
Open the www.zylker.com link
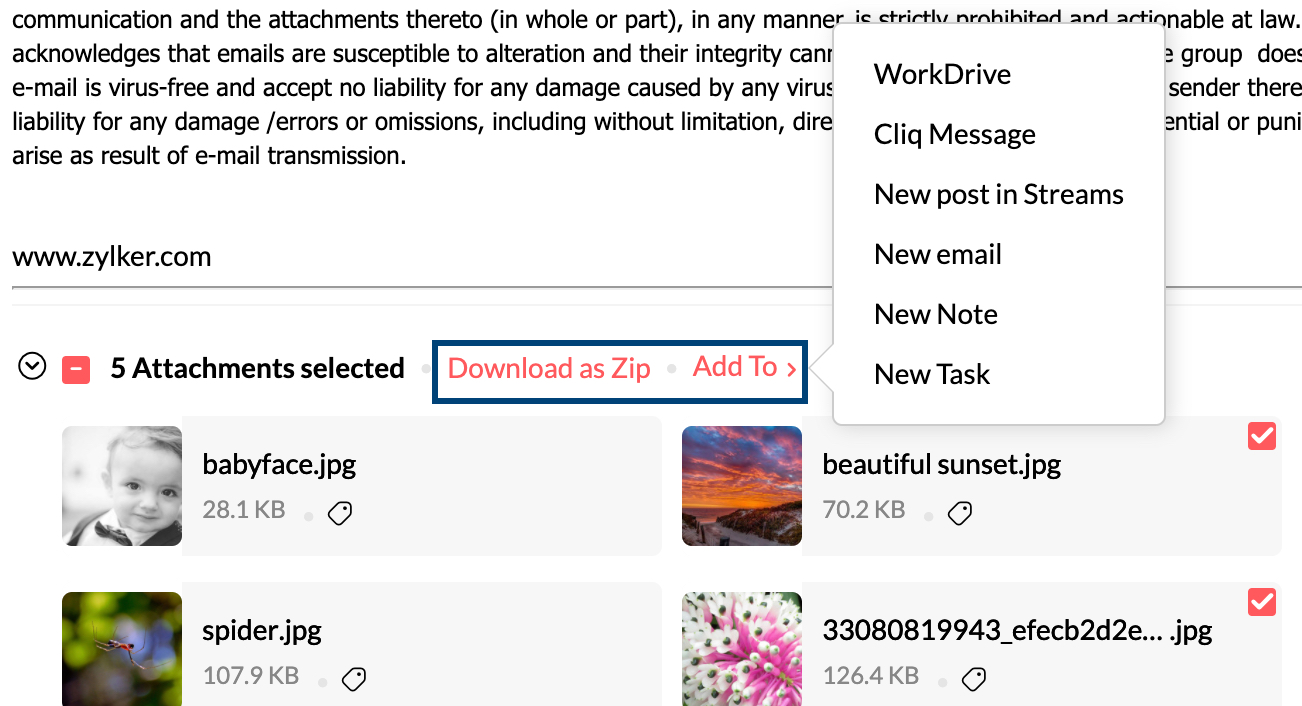coord(111,256)
